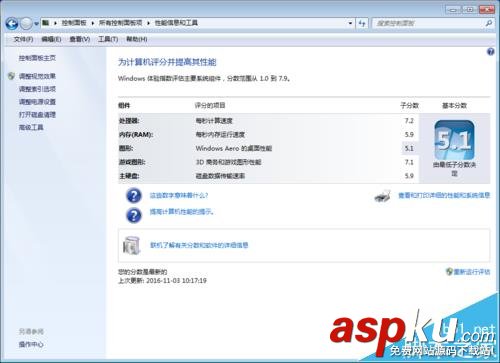Open the 文件(F) menu
The height and width of the screenshot is (363, 500).
pyautogui.click(x=23, y=39)
